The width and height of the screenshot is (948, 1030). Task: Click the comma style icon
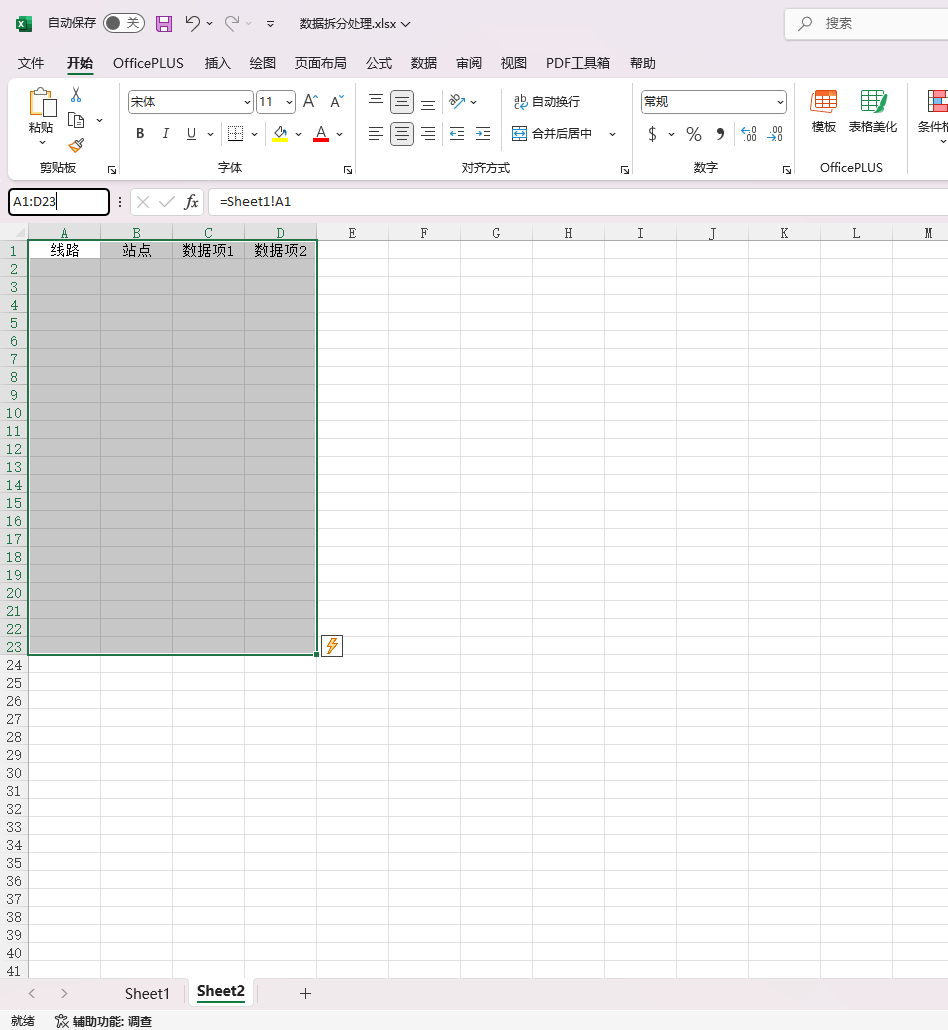coord(721,134)
